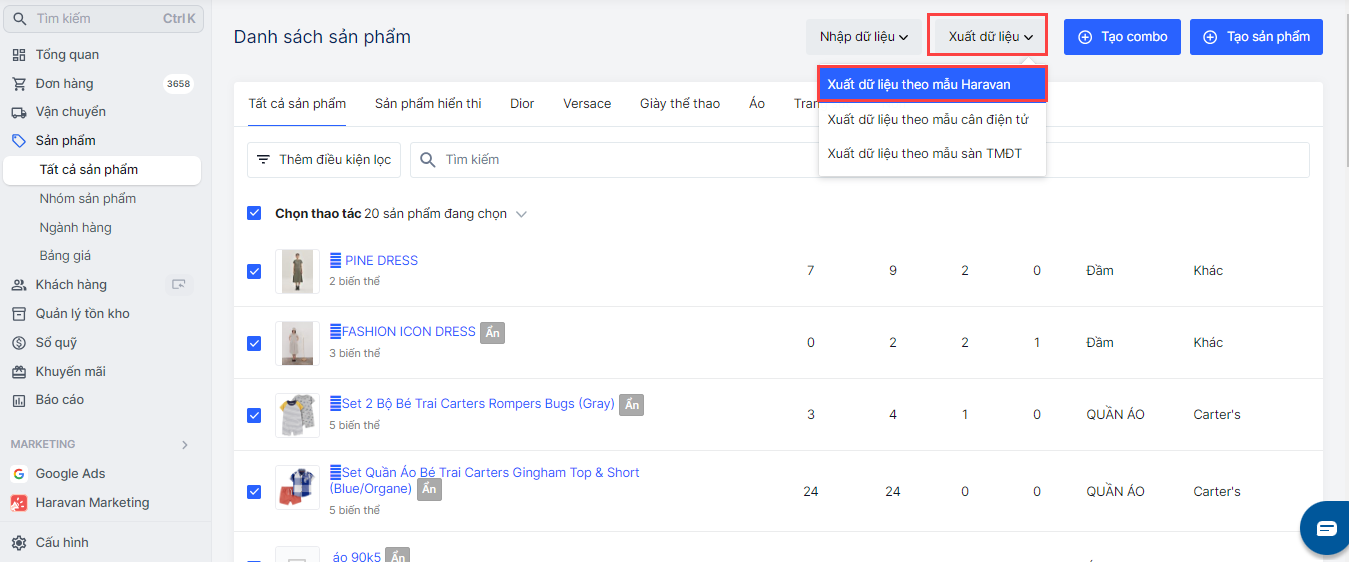Open Nhóm sản phẩm in sidebar
Viewport: 1349px width, 562px height.
click(88, 199)
